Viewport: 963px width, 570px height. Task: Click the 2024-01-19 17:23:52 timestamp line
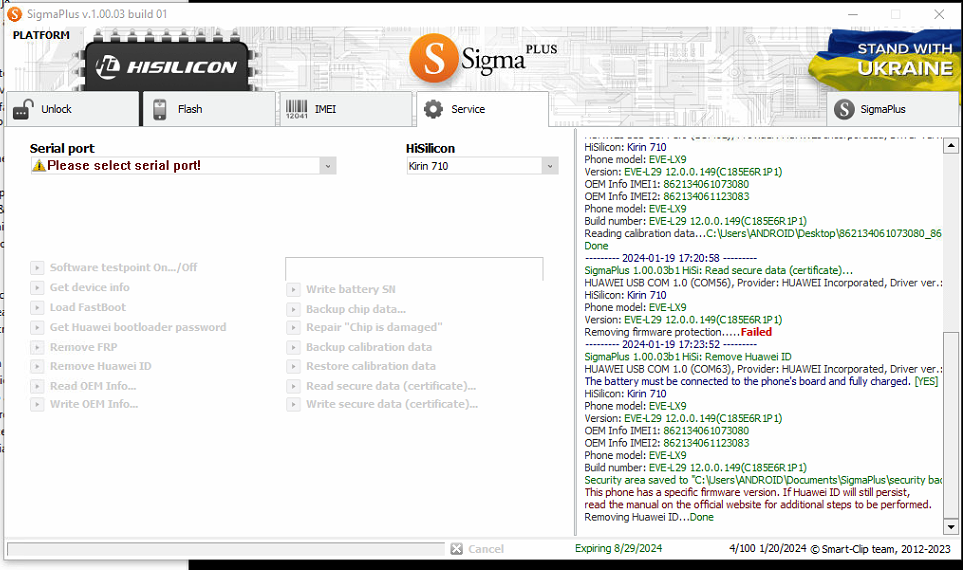point(671,345)
